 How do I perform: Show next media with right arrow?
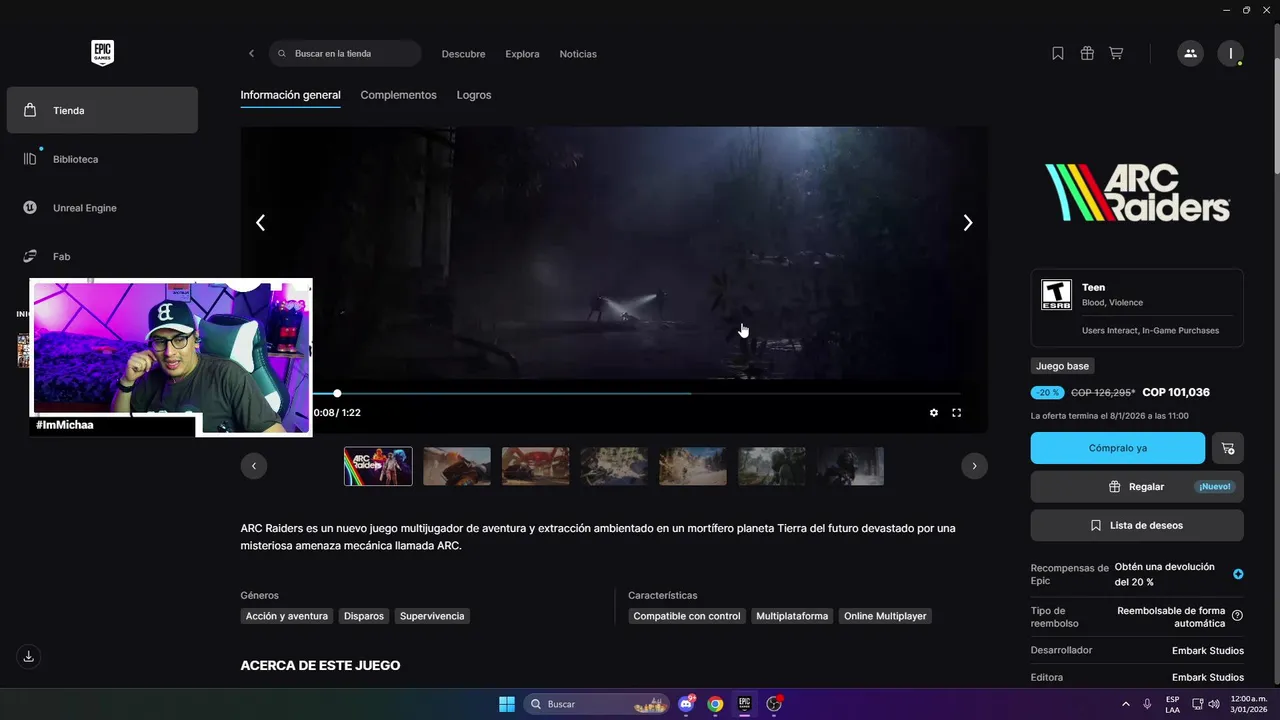(967, 223)
